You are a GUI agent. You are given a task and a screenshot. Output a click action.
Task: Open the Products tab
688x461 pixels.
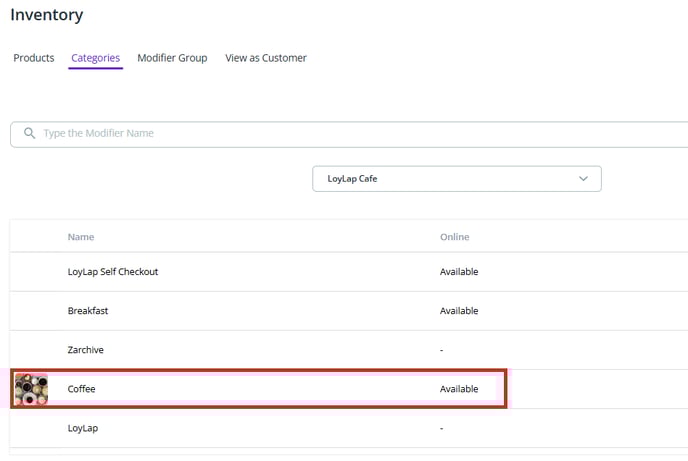34,58
